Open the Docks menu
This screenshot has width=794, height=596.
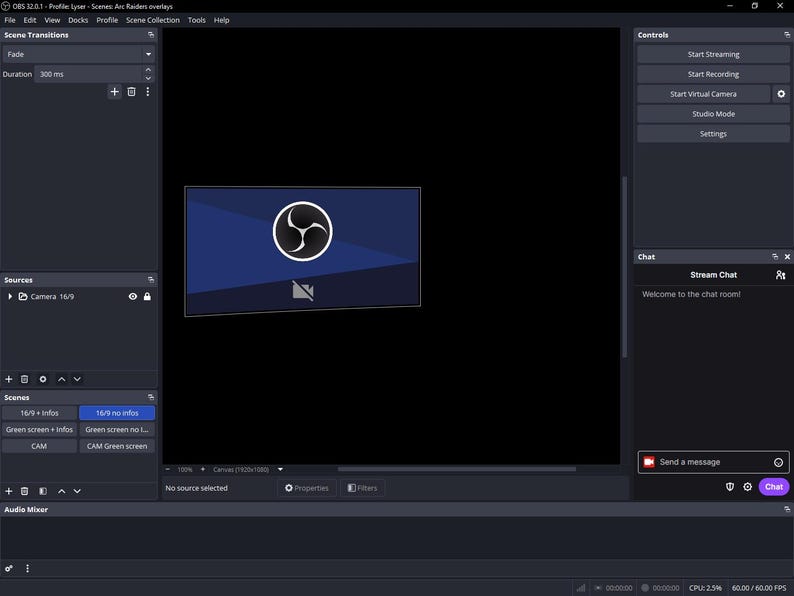click(x=78, y=20)
